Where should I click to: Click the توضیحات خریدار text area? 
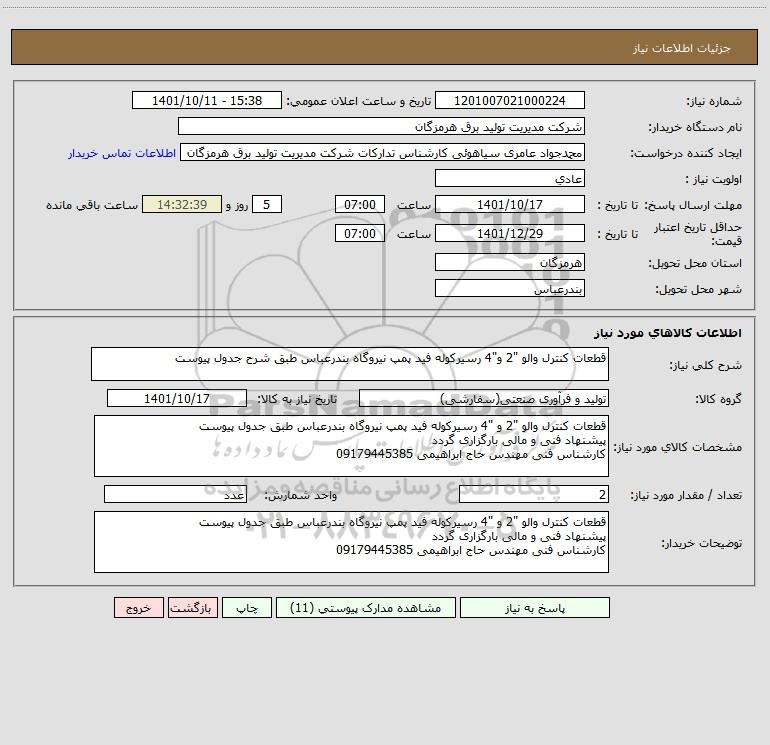pos(351,542)
